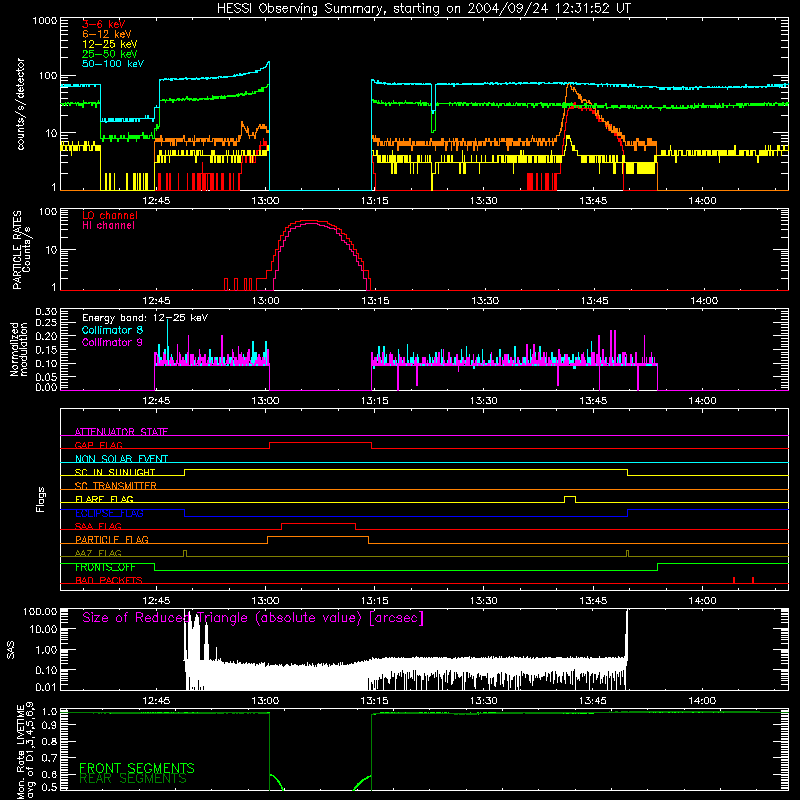This screenshot has width=800, height=800.
Task: Click the Flags panel axis label
Action: [40, 499]
